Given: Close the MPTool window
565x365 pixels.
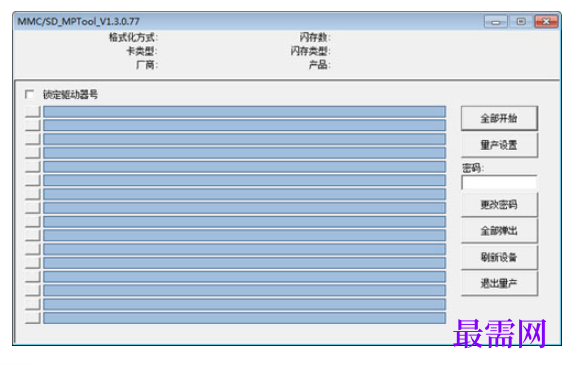Looking at the screenshot, I should [546, 22].
